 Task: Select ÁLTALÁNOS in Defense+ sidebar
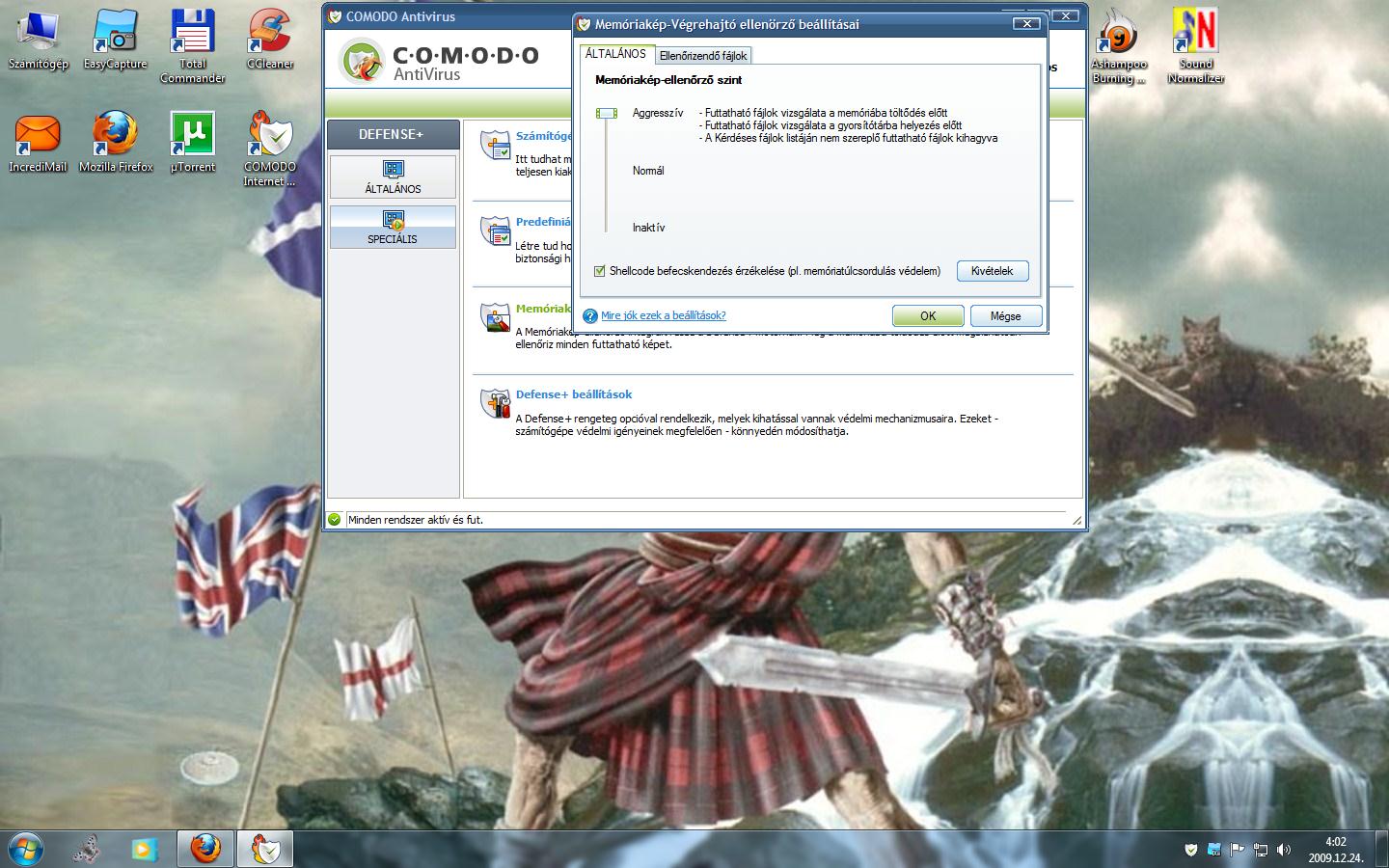393,177
